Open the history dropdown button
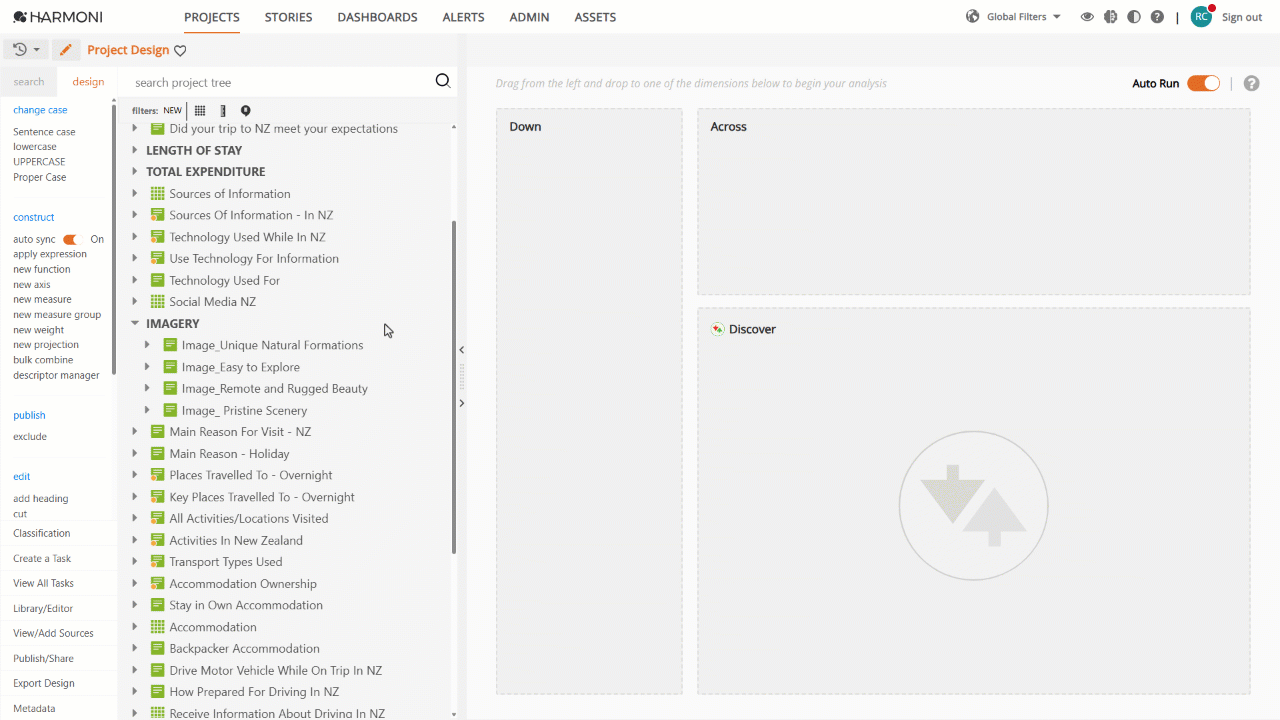 (25, 50)
